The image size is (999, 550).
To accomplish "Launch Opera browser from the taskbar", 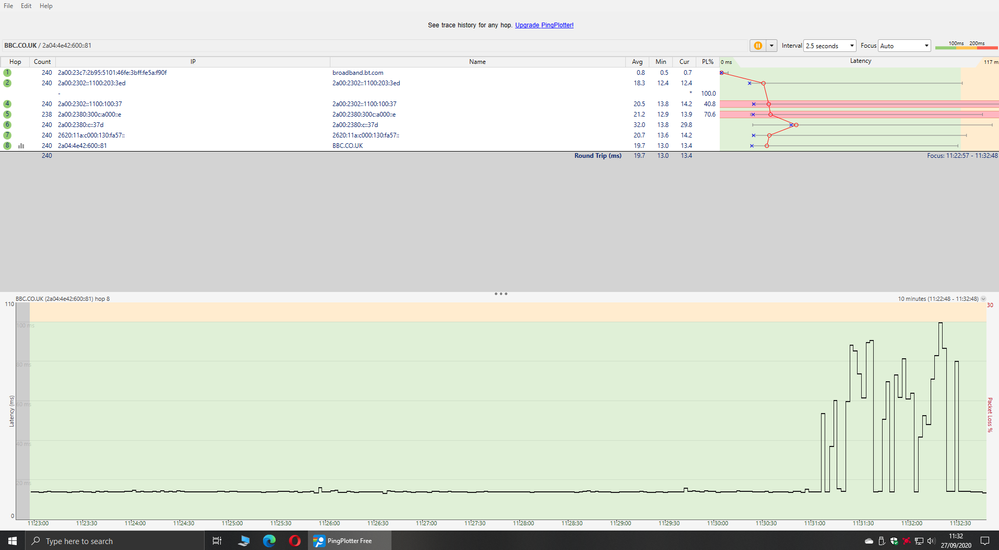I will pyautogui.click(x=295, y=541).
